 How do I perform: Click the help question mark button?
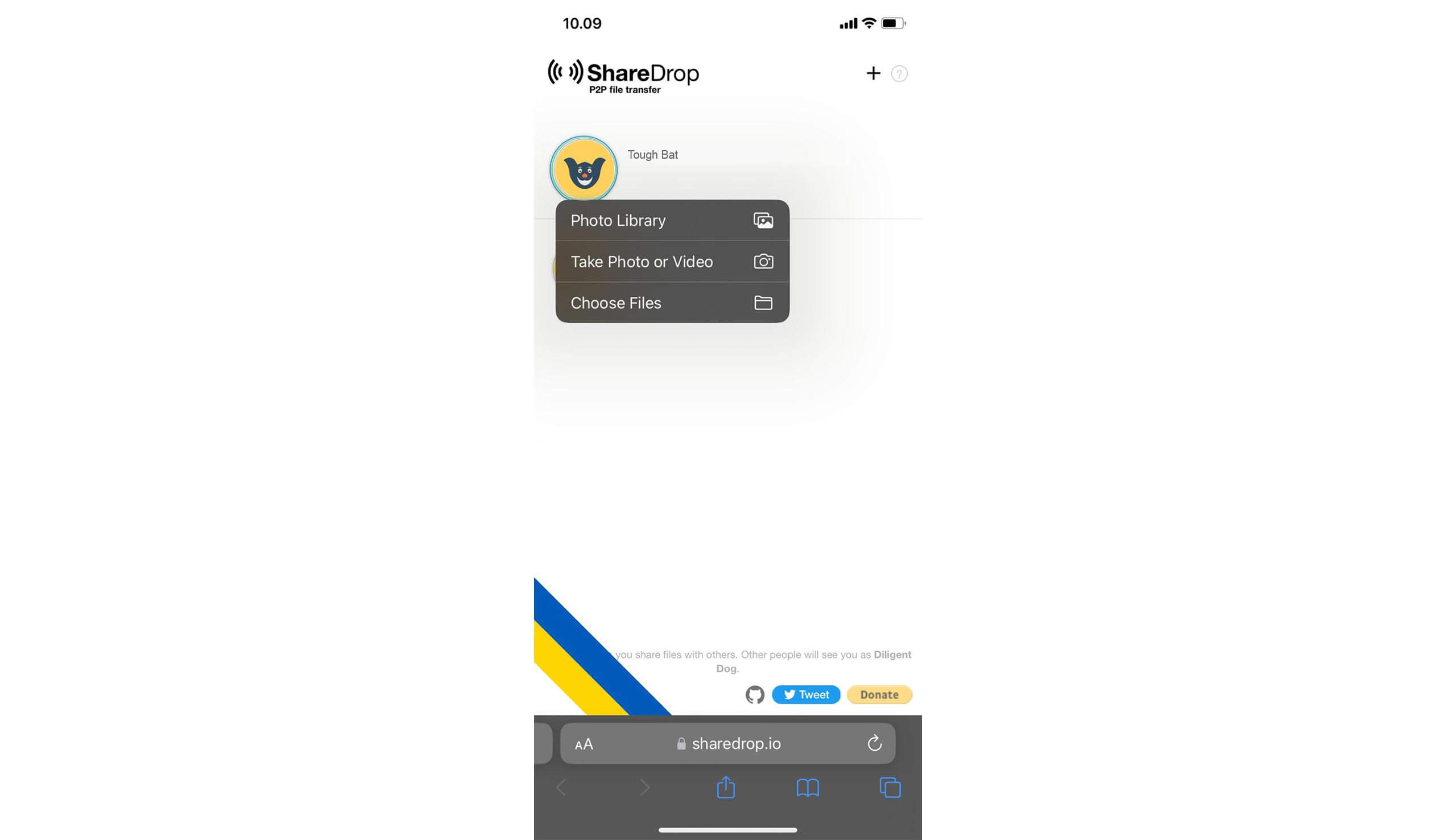click(898, 73)
